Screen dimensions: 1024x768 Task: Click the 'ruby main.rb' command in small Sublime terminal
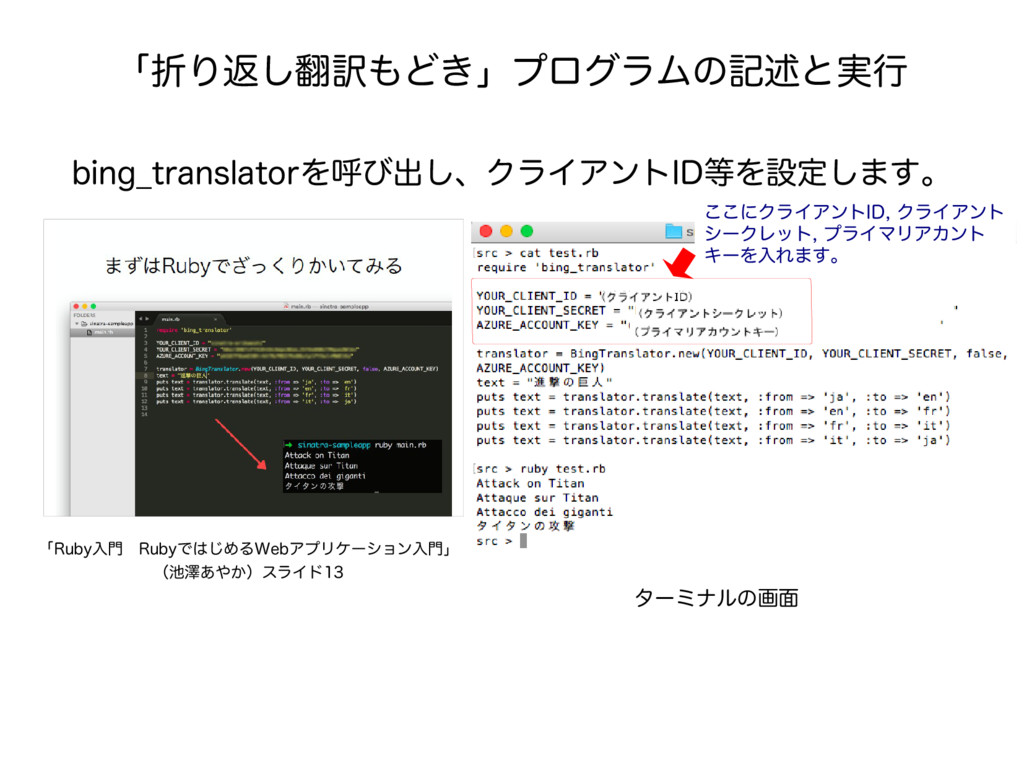(x=400, y=445)
